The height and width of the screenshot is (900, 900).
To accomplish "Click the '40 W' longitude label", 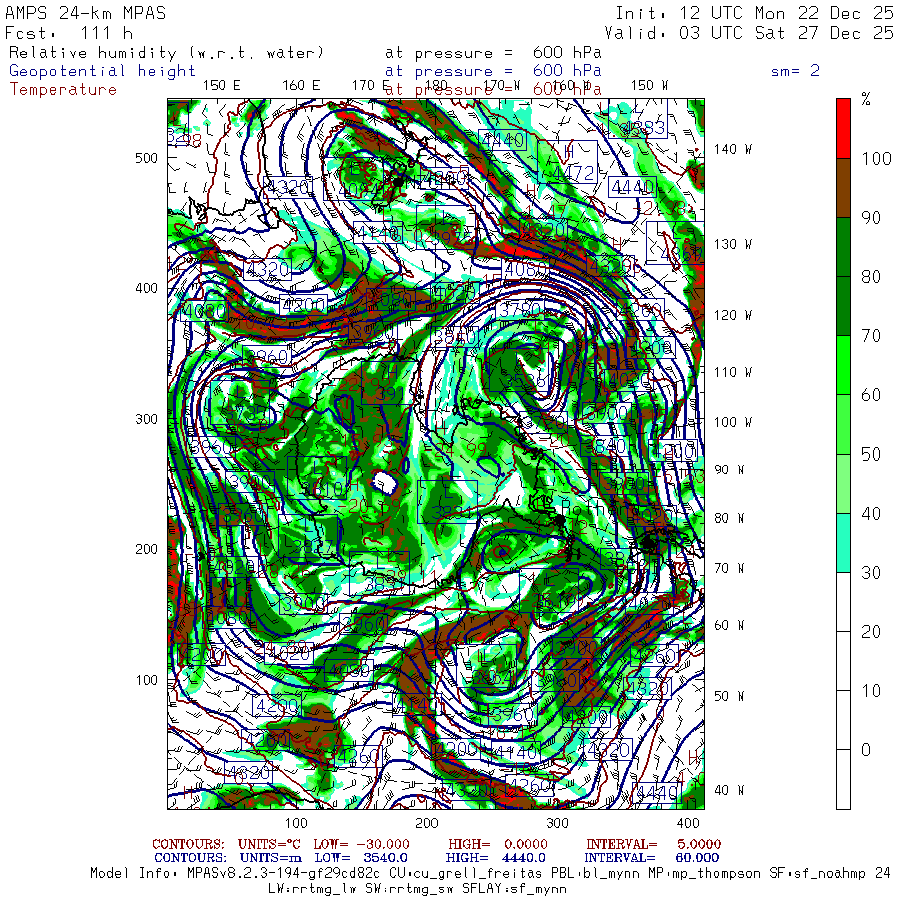I will coord(729,790).
